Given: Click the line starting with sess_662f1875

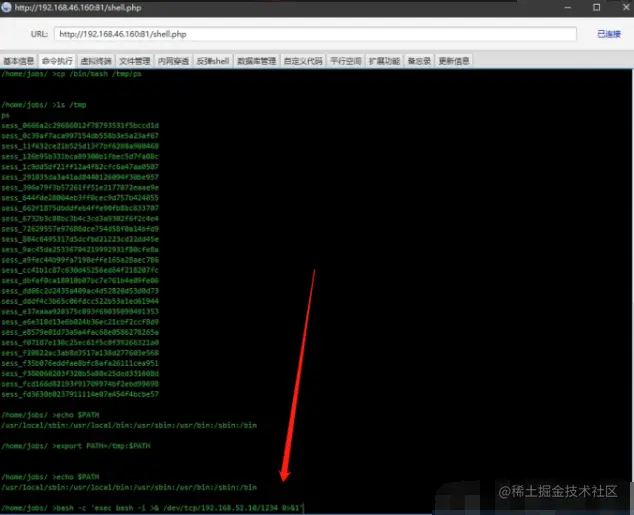Looking at the screenshot, I should click(80, 208).
